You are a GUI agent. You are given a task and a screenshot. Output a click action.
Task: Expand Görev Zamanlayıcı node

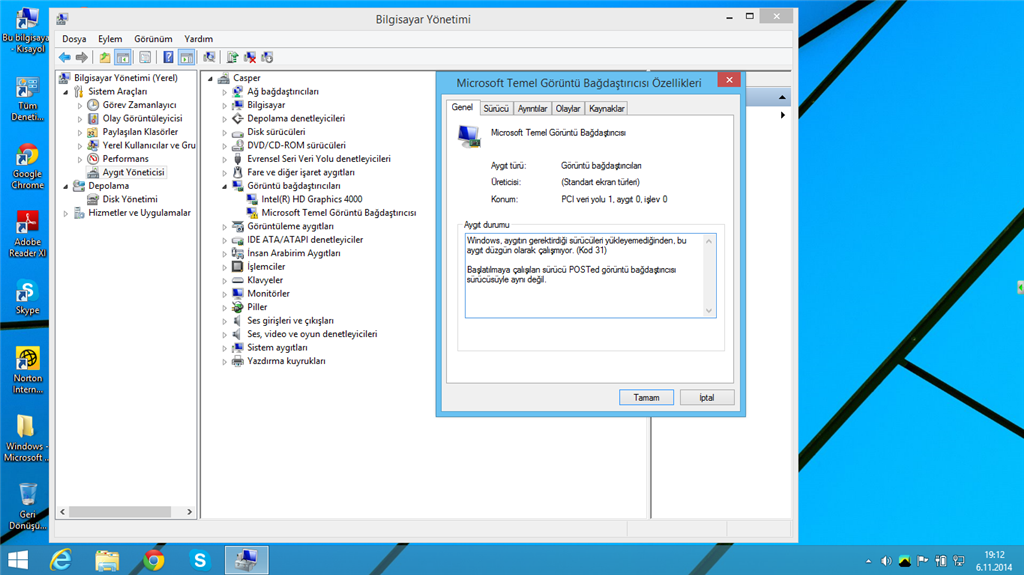point(80,105)
